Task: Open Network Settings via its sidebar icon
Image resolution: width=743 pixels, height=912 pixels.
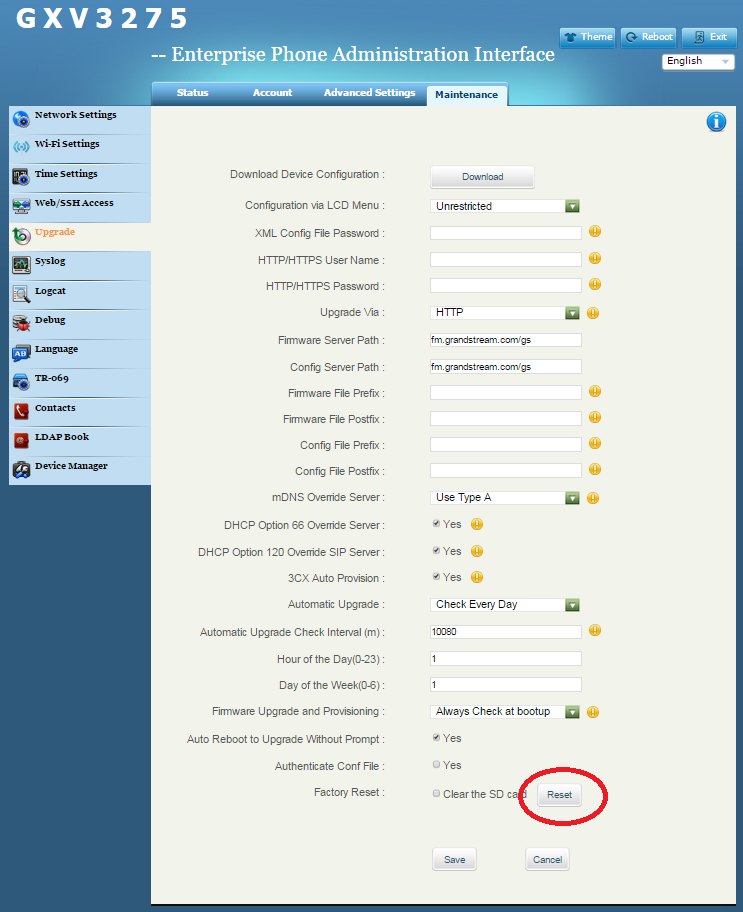Action: pyautogui.click(x=21, y=119)
